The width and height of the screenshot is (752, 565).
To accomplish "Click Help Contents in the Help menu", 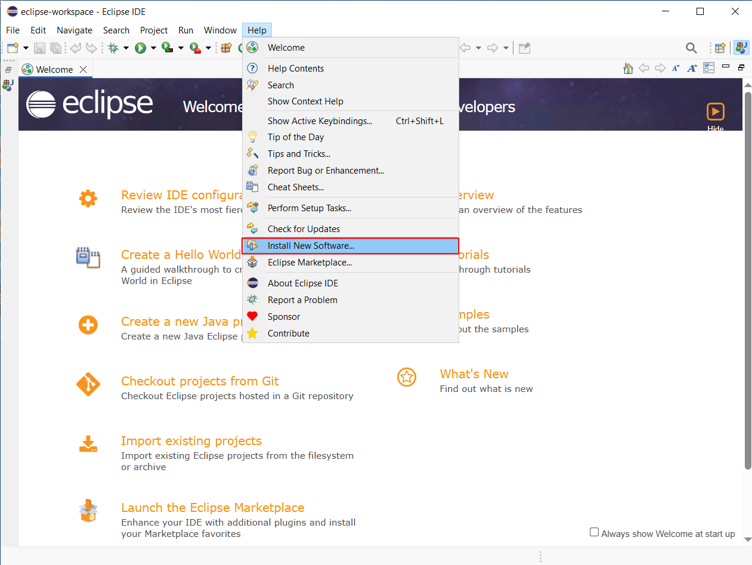I will tap(351, 69).
